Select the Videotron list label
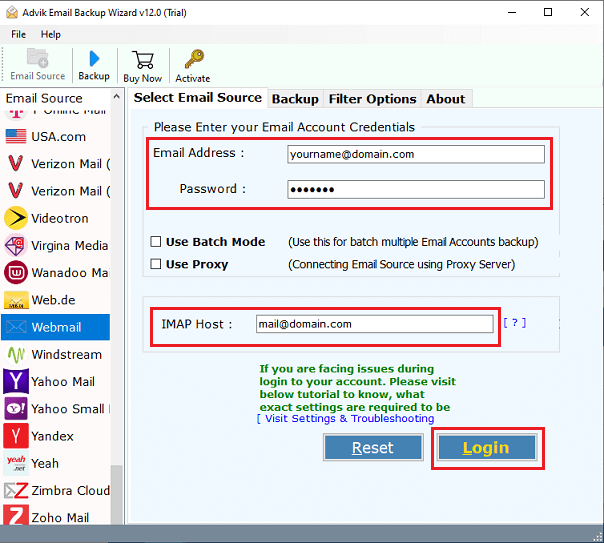Image resolution: width=604 pixels, height=543 pixels. (60, 218)
